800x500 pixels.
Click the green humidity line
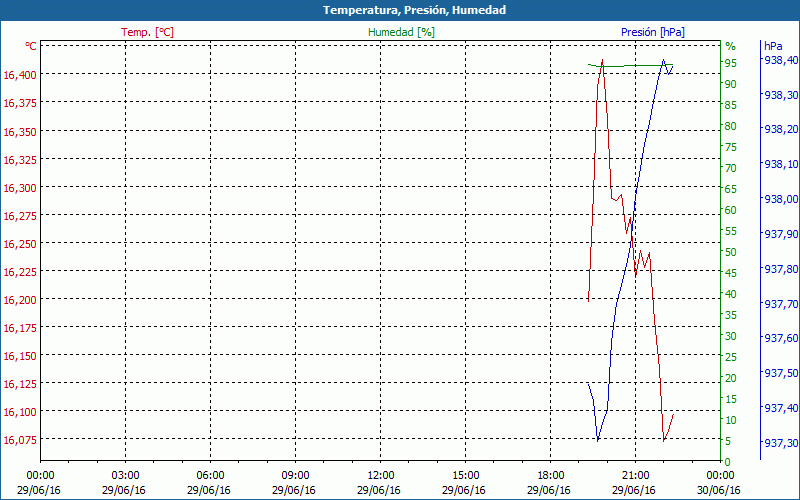pos(631,66)
